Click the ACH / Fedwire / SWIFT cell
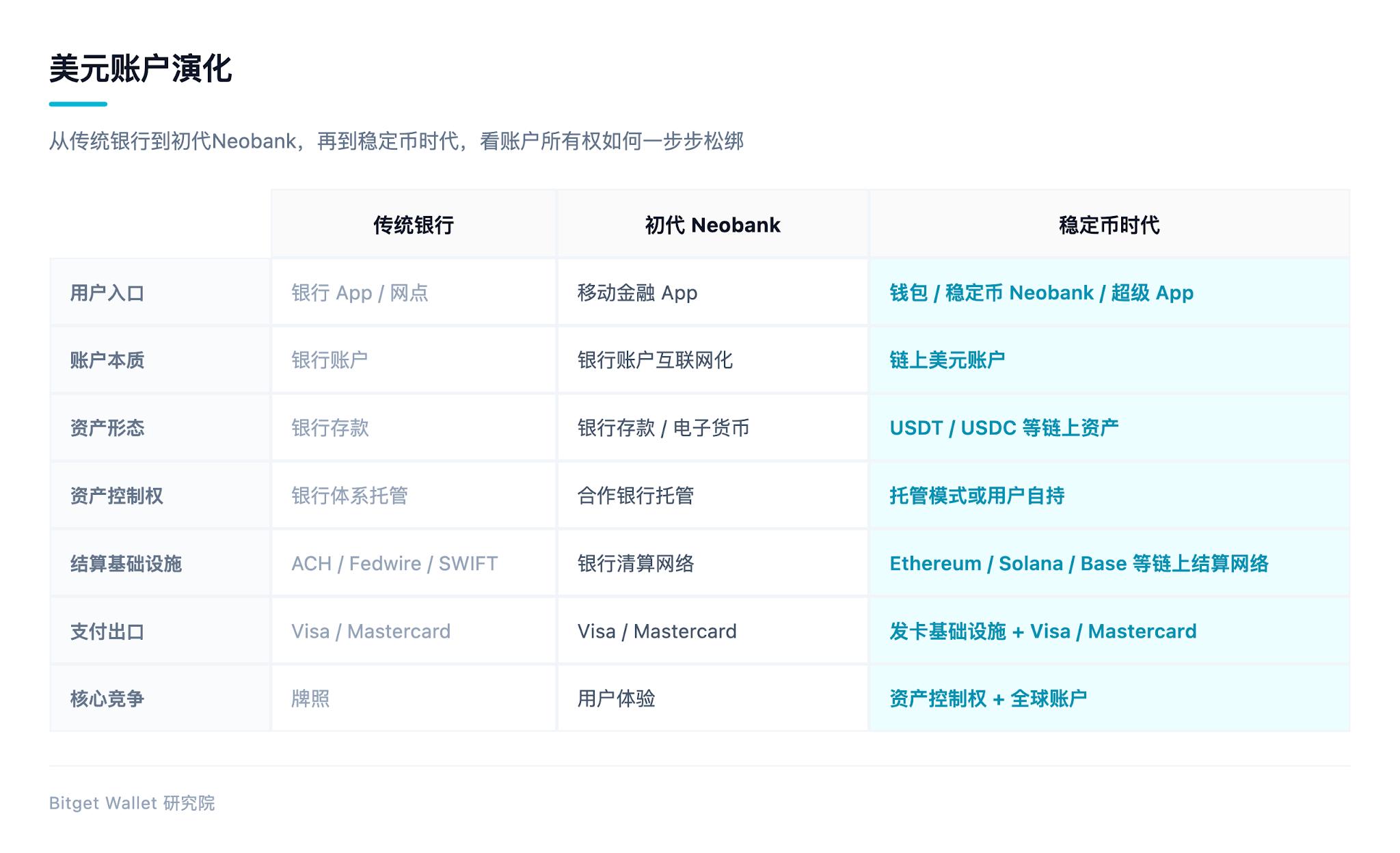Viewport: 1400px width, 853px height. (414, 563)
